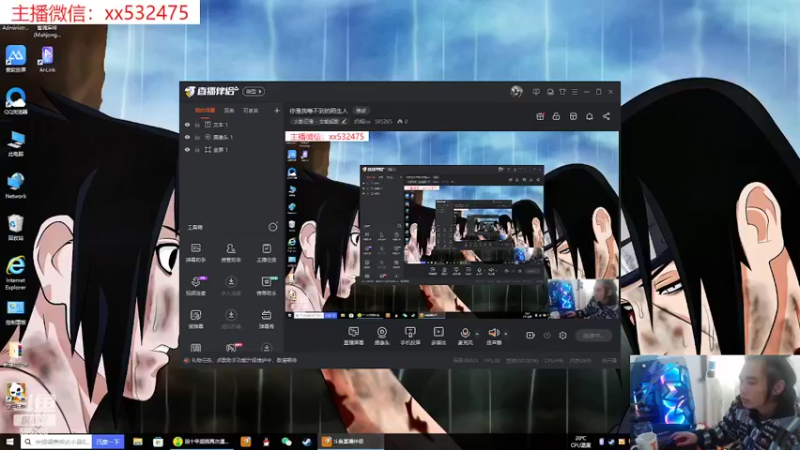The width and height of the screenshot is (800, 450).
Task: Select the 摄像头 1 source row
Action: point(231,137)
